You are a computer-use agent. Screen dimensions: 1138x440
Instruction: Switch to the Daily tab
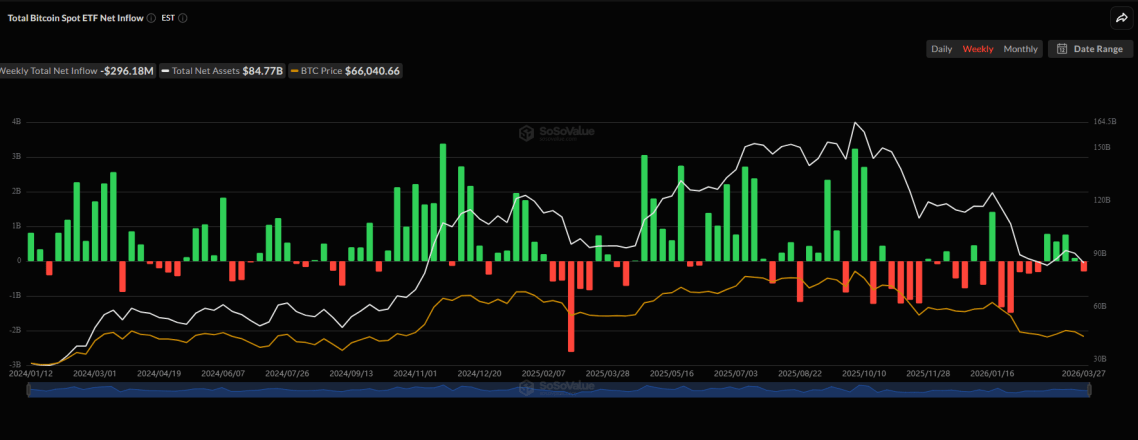[x=941, y=49]
